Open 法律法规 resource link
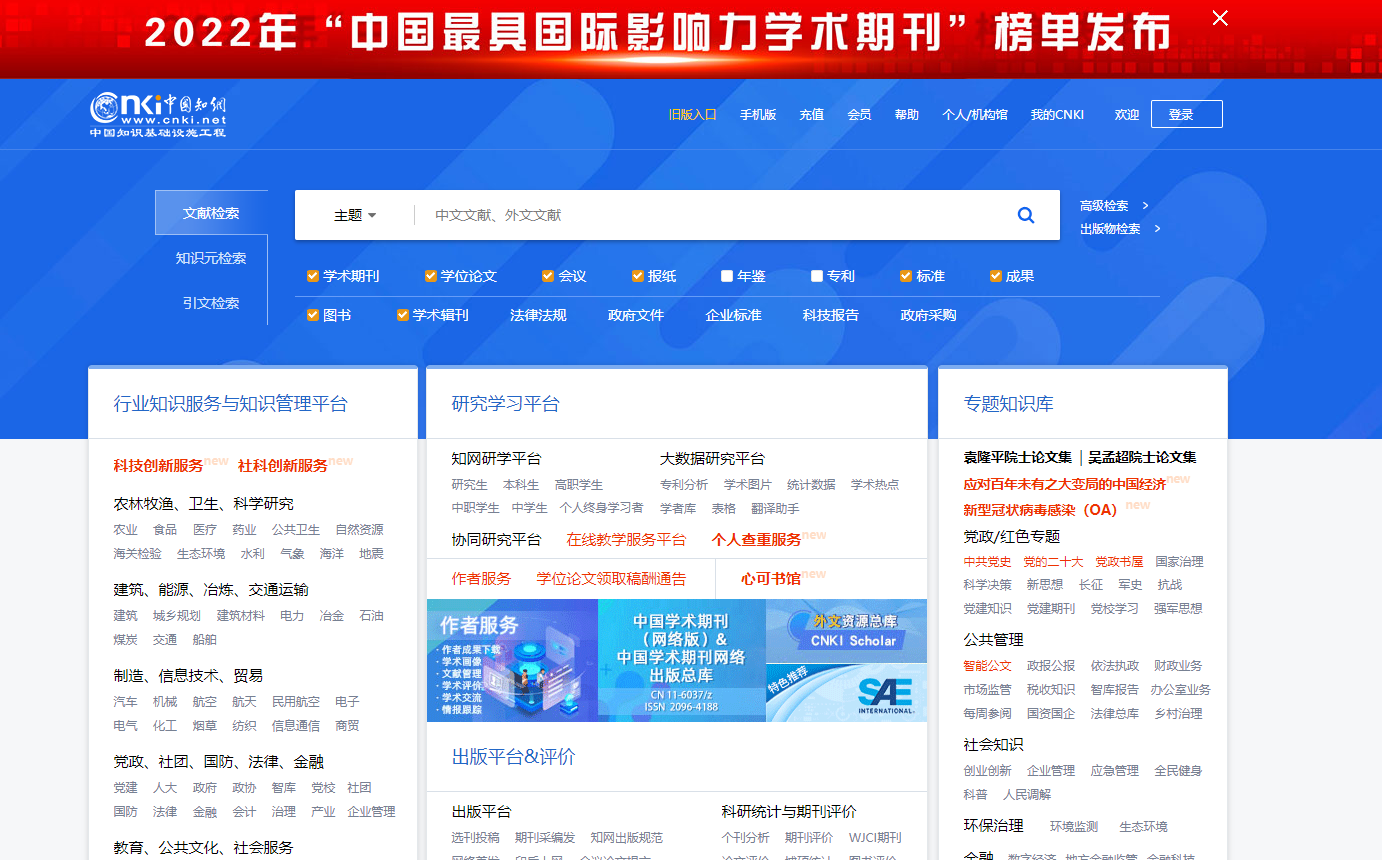 [538, 315]
